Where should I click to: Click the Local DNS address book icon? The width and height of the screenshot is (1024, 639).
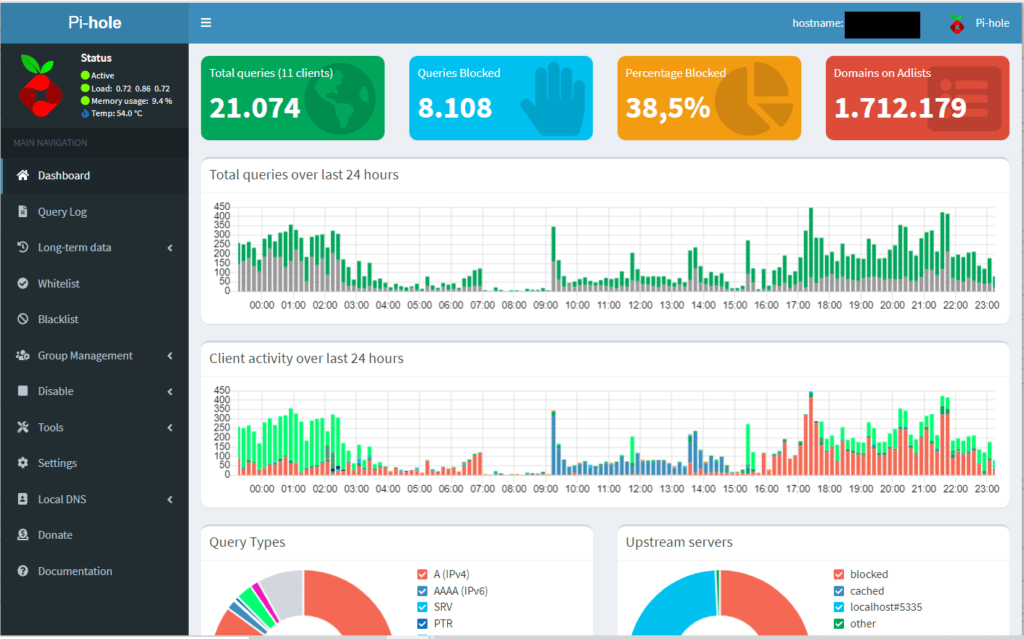[23, 499]
